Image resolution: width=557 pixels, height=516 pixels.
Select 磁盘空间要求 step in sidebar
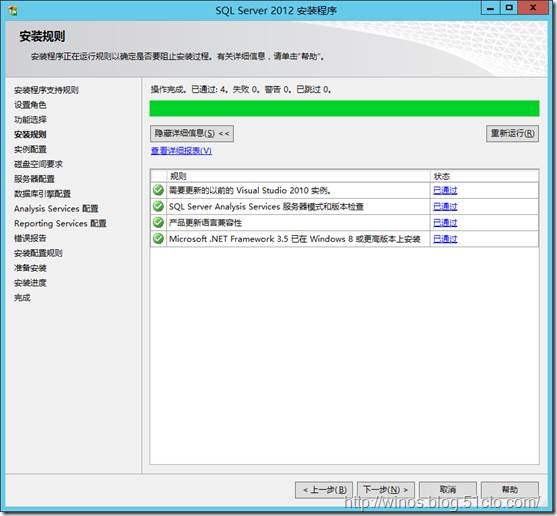(38, 164)
